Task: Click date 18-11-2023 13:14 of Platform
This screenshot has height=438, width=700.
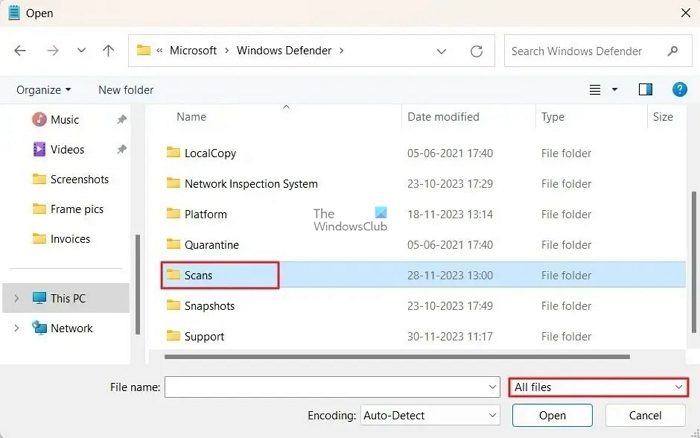Action: pos(450,215)
